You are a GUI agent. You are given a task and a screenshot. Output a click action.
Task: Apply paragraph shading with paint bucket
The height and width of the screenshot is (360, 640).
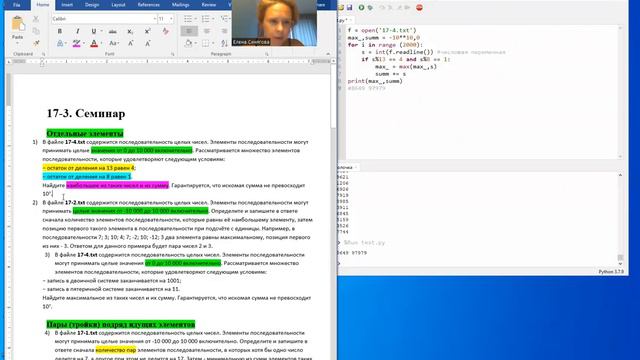[188, 43]
